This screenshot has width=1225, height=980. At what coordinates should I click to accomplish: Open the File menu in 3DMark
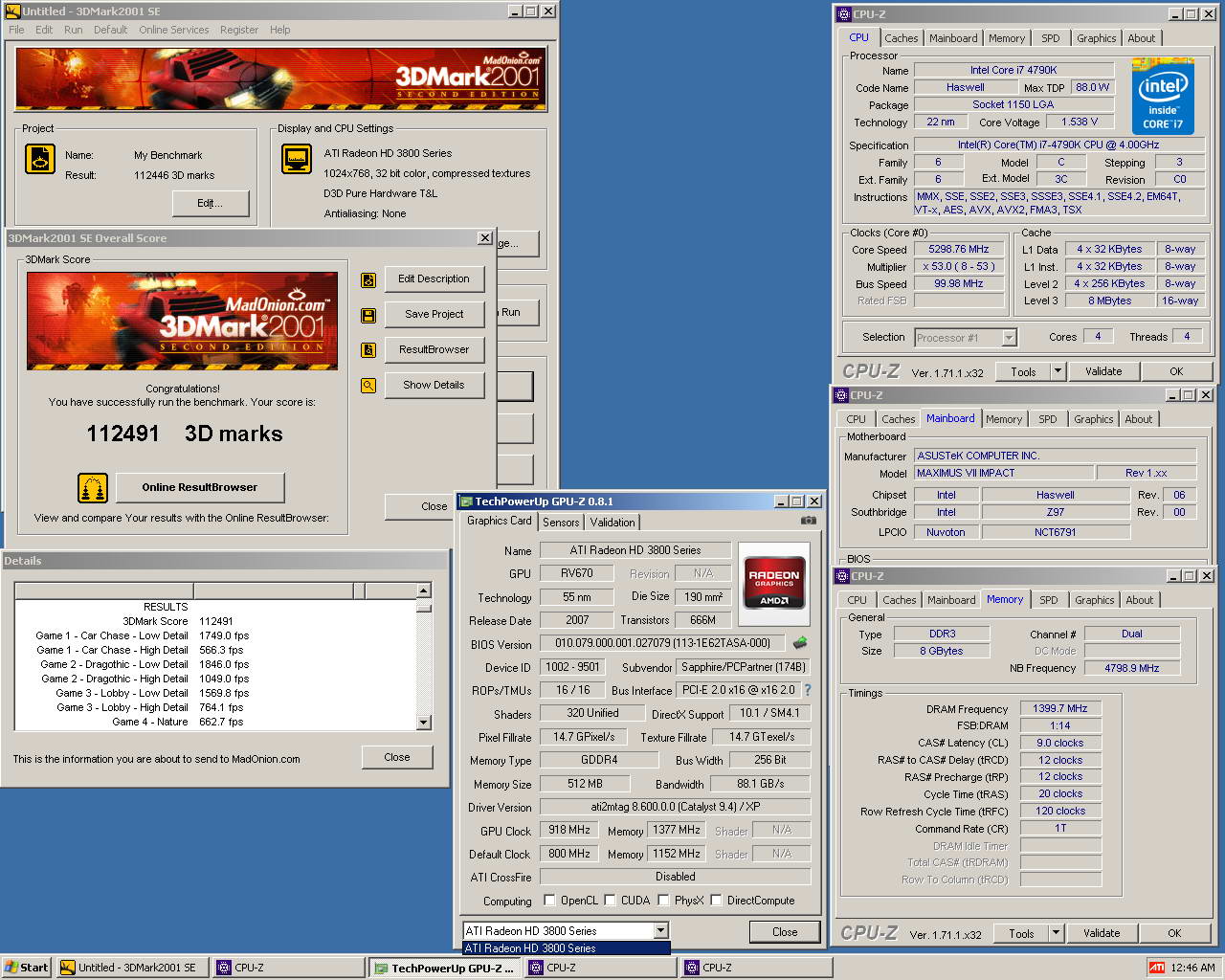(x=16, y=30)
